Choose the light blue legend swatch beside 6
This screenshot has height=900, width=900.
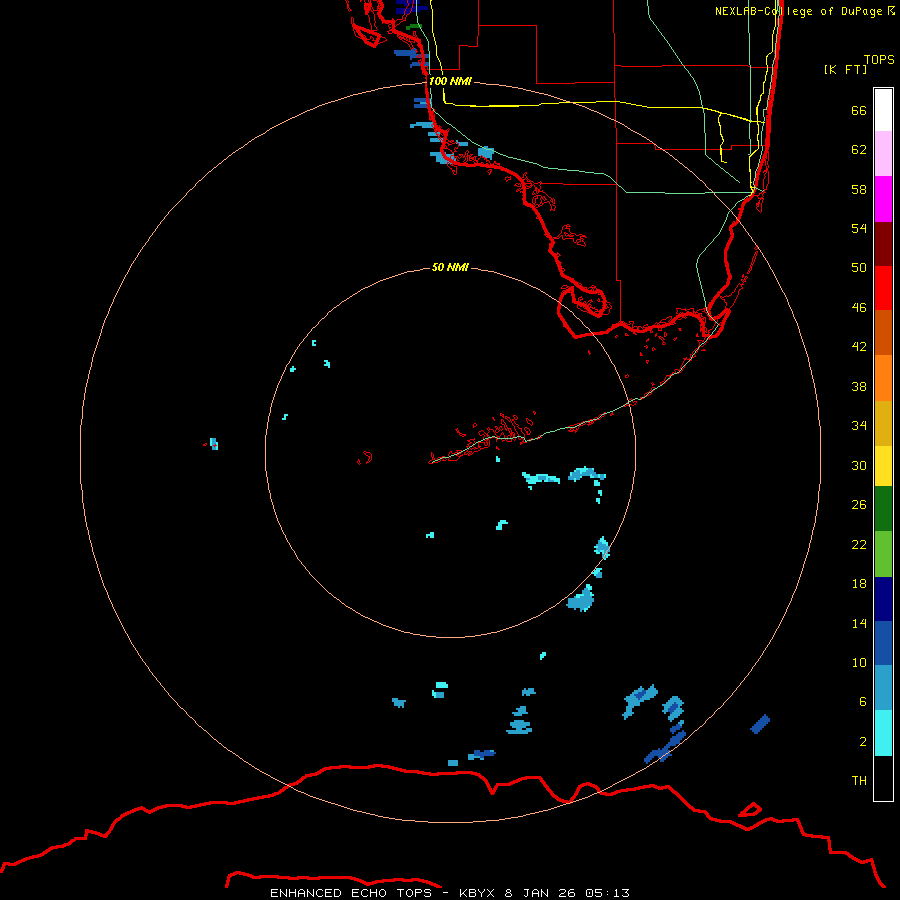(x=883, y=688)
